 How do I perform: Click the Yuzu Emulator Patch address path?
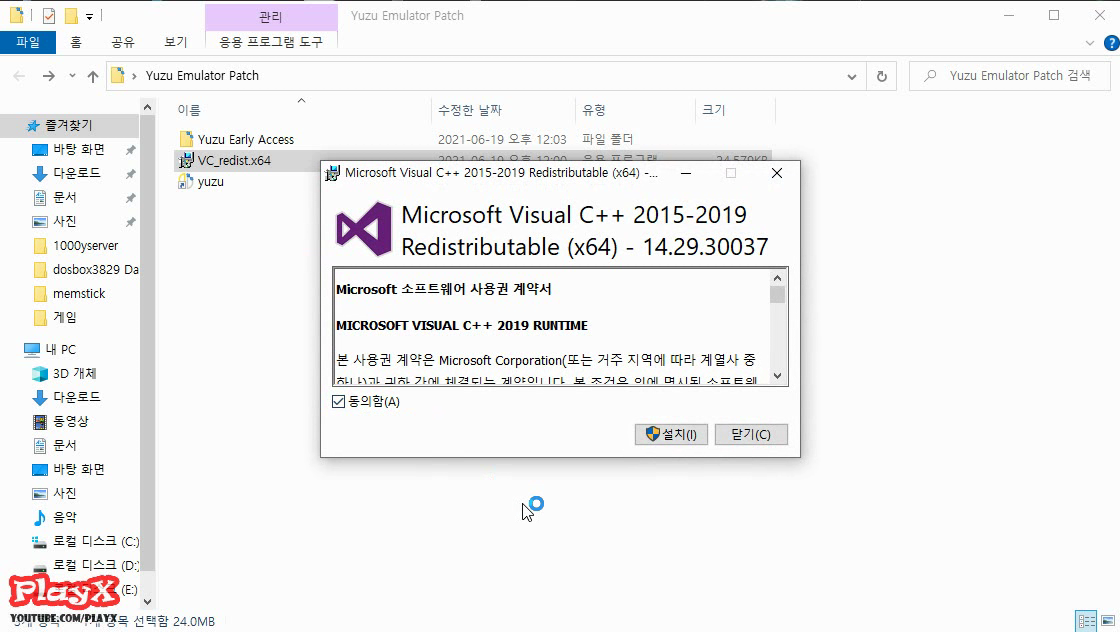[x=202, y=76]
